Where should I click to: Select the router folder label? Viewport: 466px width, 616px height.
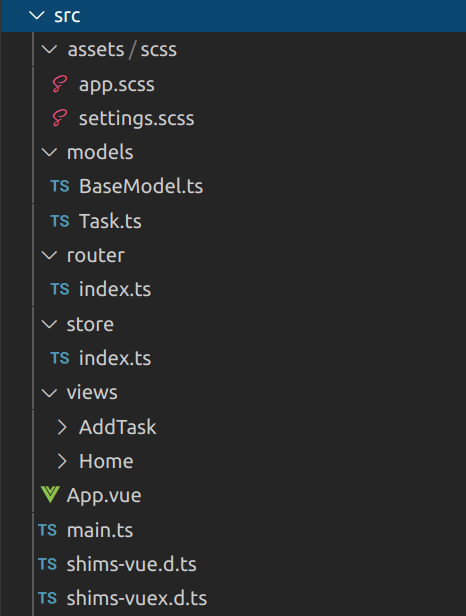pyautogui.click(x=95, y=255)
